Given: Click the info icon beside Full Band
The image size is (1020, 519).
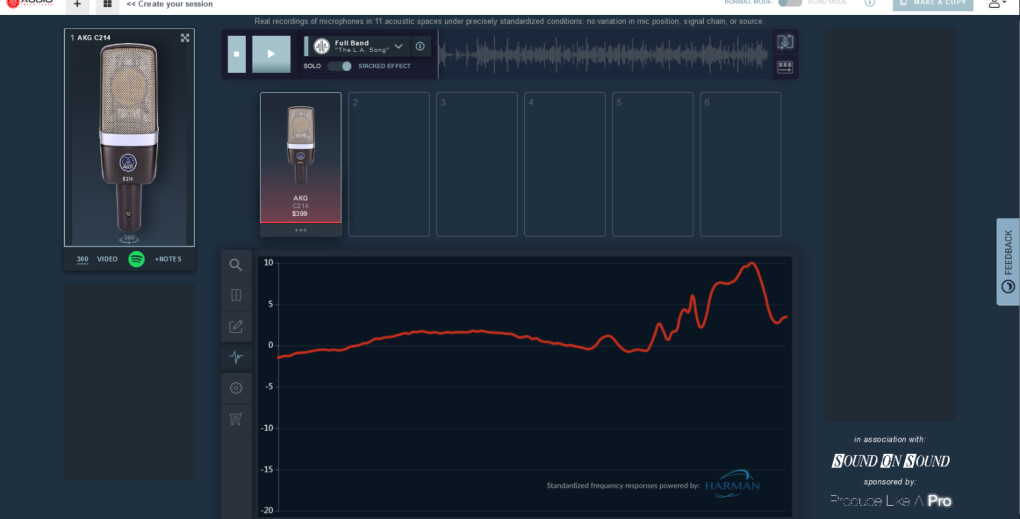Looking at the screenshot, I should (420, 46).
